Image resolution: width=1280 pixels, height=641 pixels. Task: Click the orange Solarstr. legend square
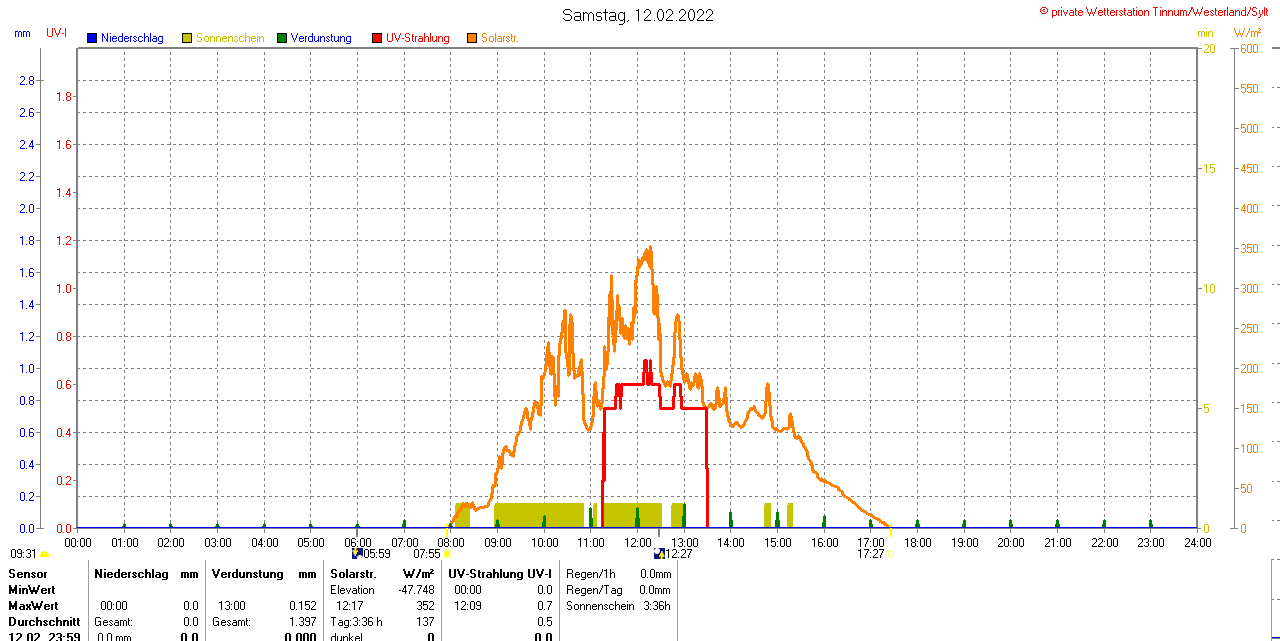point(472,38)
